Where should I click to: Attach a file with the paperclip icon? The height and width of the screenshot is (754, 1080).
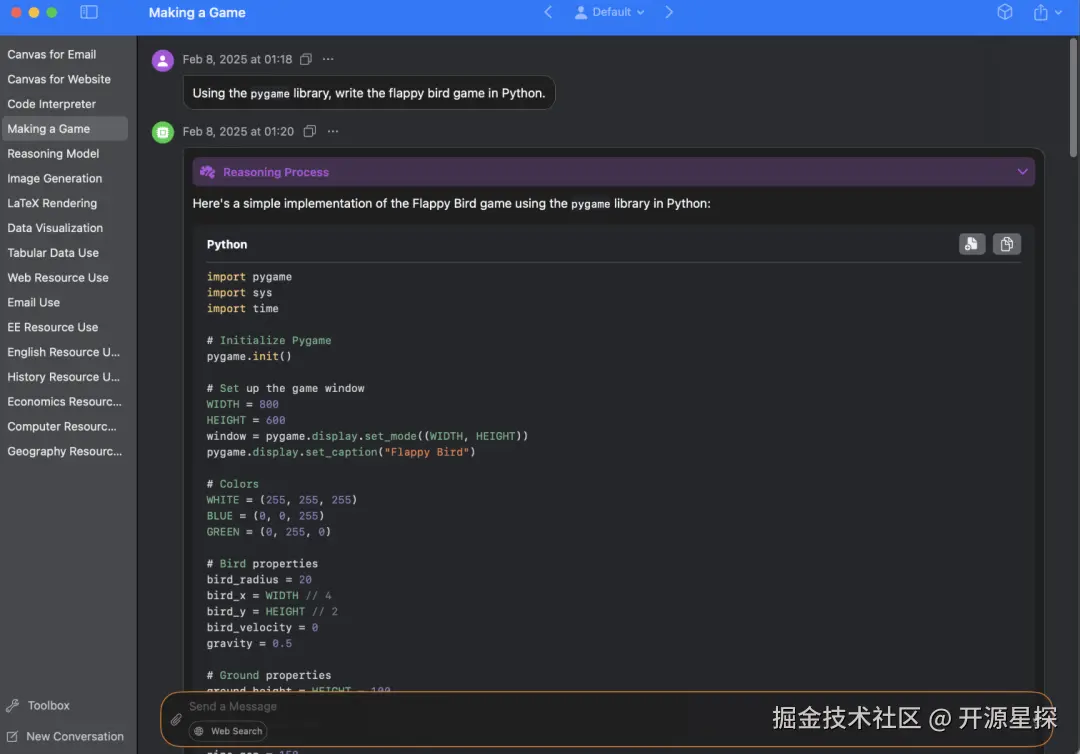[x=176, y=720]
